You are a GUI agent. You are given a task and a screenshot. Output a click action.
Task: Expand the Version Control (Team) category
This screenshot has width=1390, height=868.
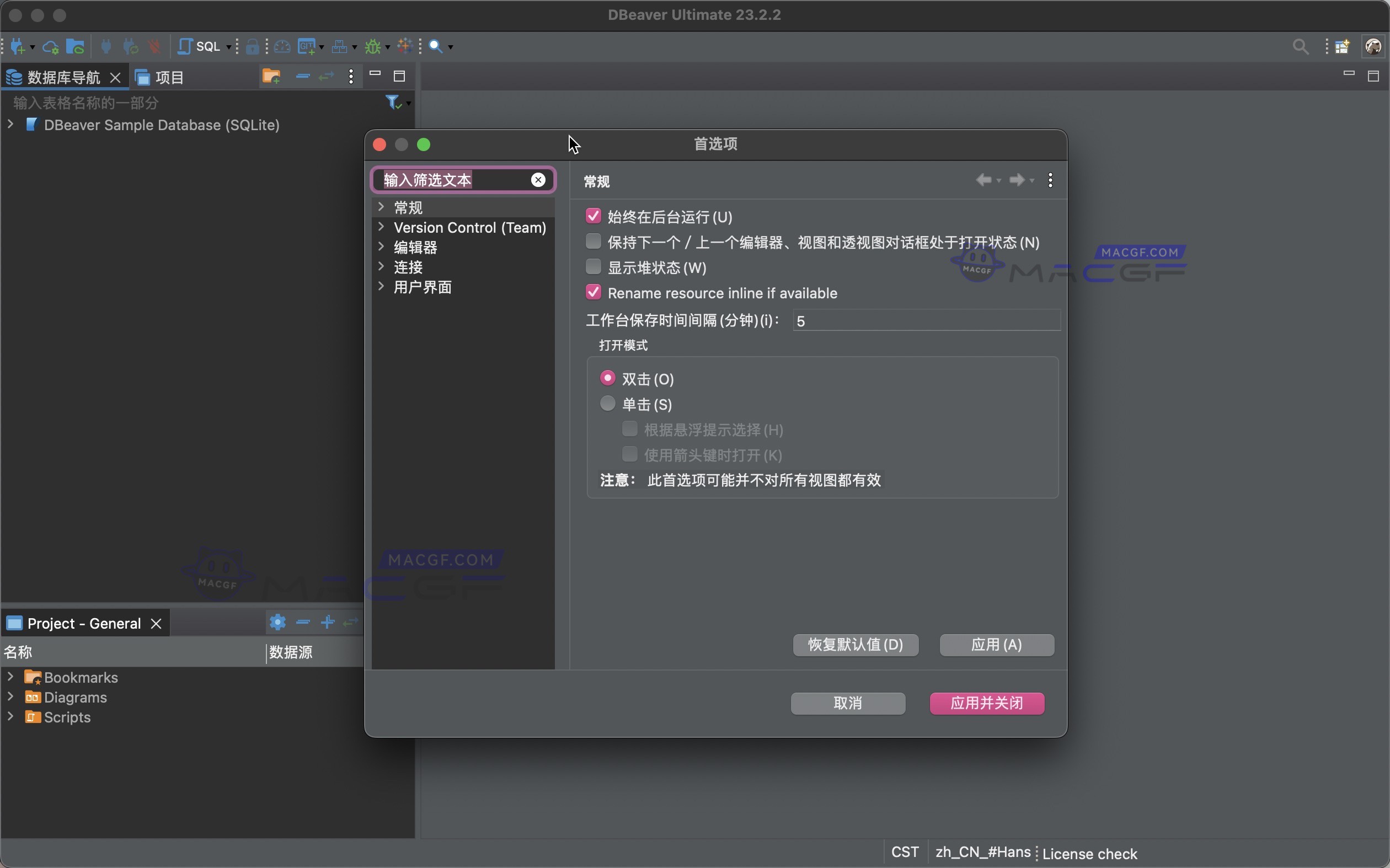pyautogui.click(x=381, y=227)
